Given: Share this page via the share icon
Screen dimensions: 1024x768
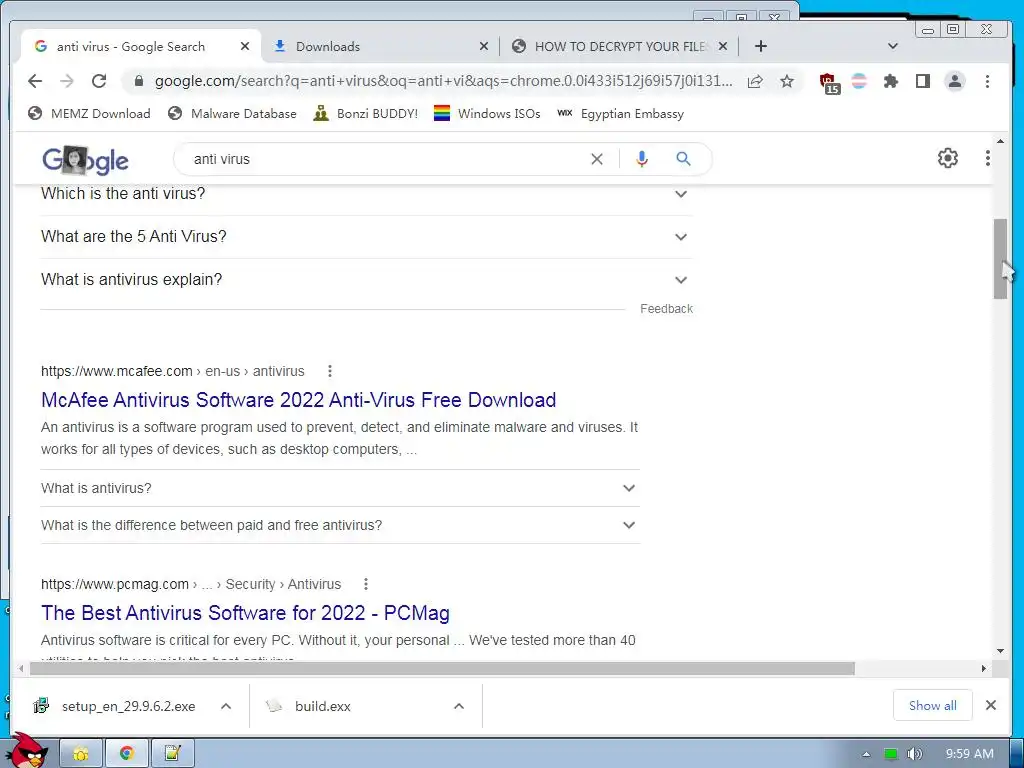Looking at the screenshot, I should 755,81.
